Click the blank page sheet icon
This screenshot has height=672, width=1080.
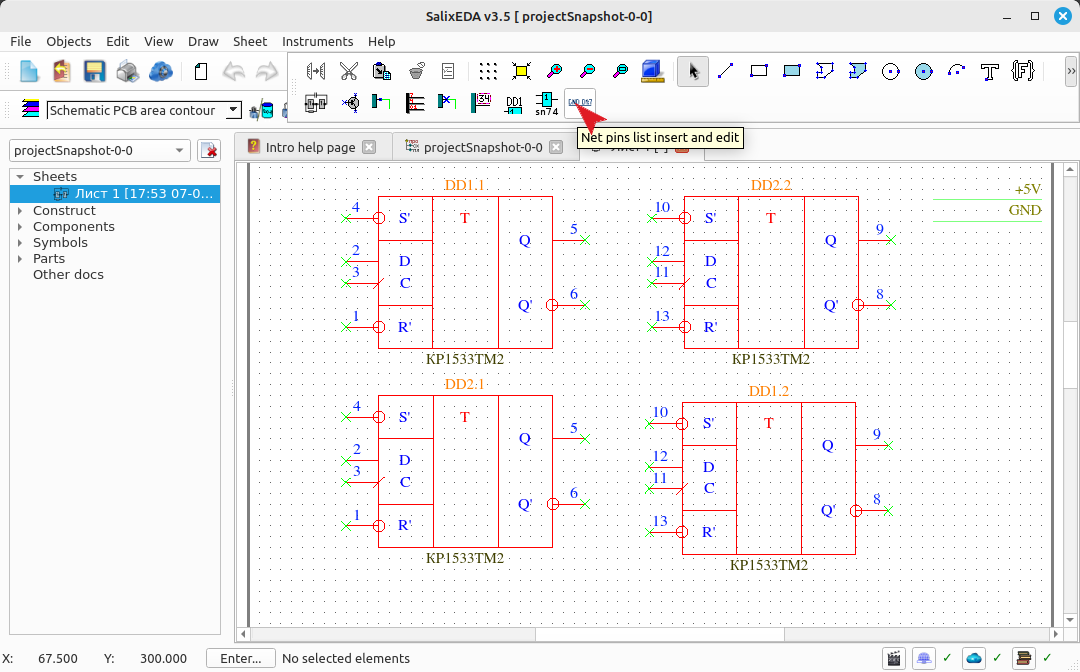pos(200,71)
